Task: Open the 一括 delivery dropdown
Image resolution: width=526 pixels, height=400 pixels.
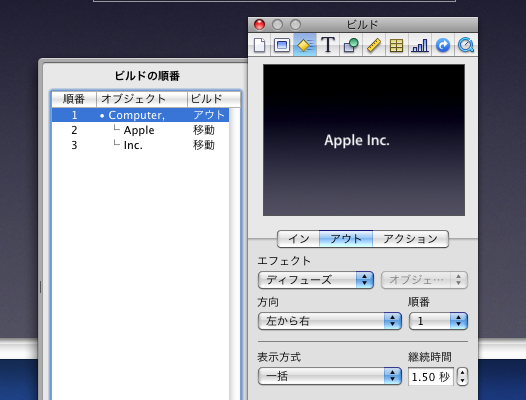Action: [329, 376]
